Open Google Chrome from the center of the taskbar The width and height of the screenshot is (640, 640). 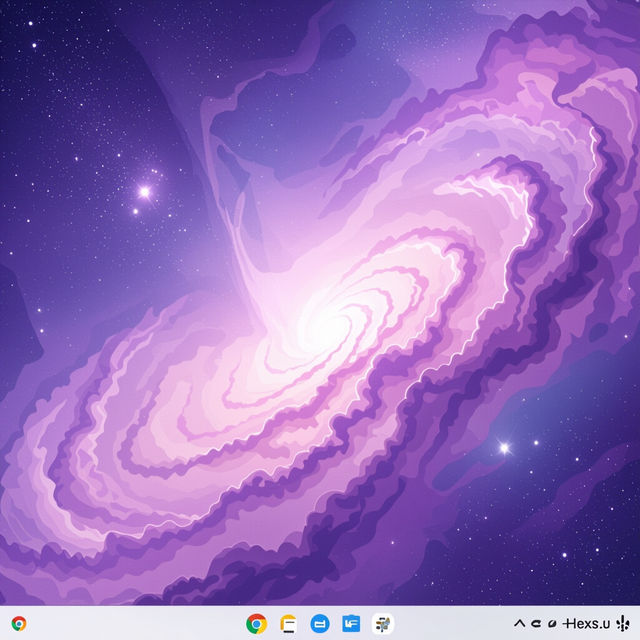pos(256,624)
